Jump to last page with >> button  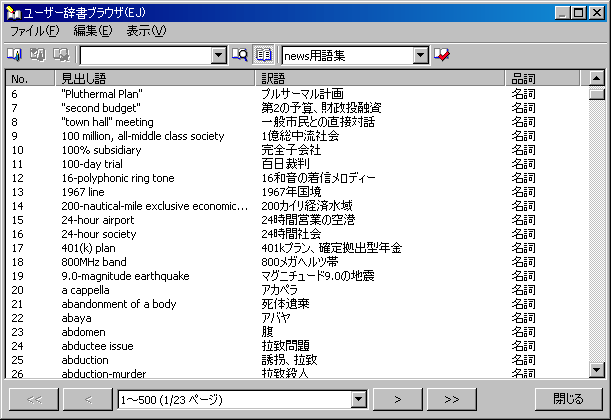[452, 399]
